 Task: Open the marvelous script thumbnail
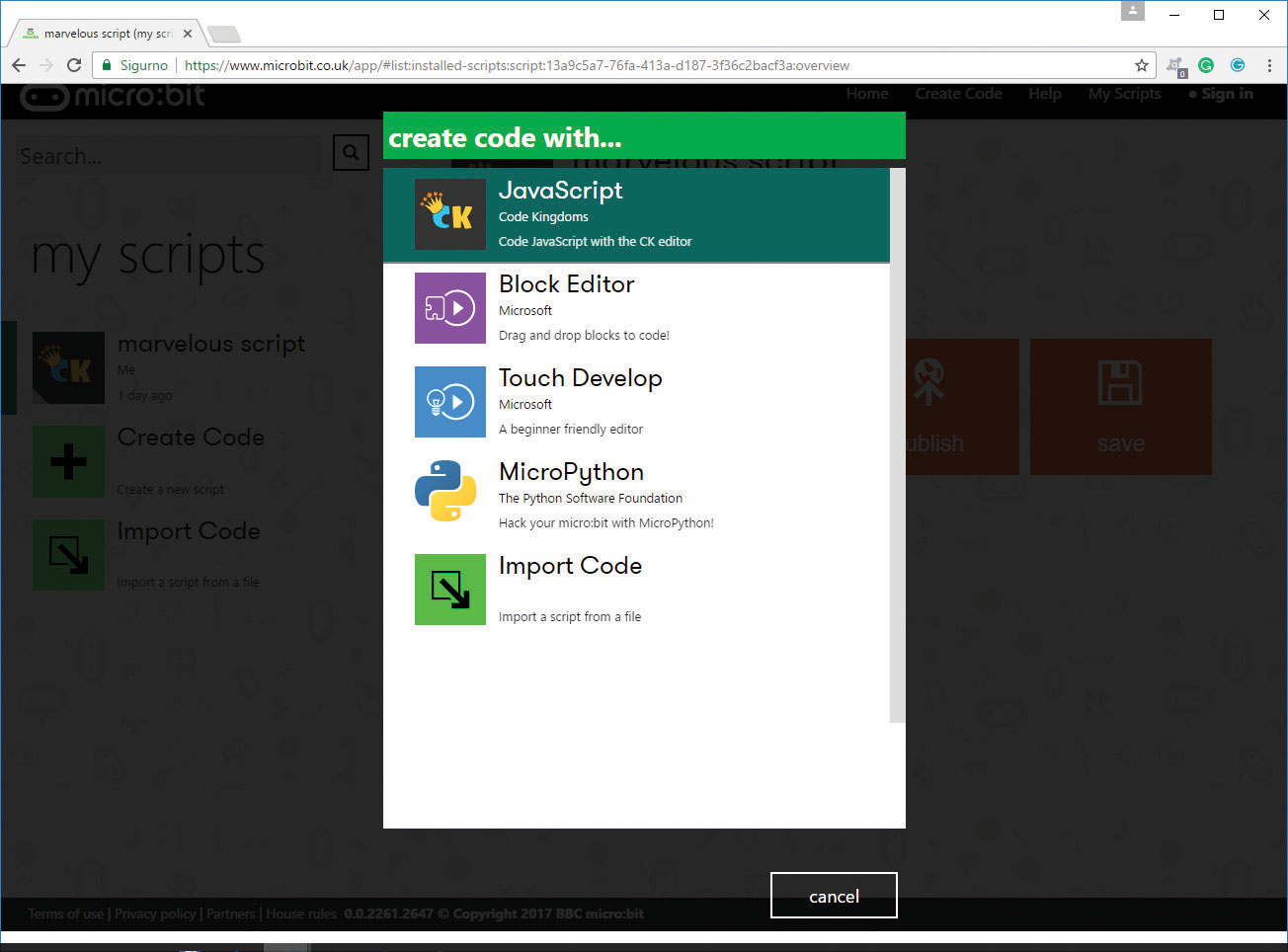pos(68,367)
